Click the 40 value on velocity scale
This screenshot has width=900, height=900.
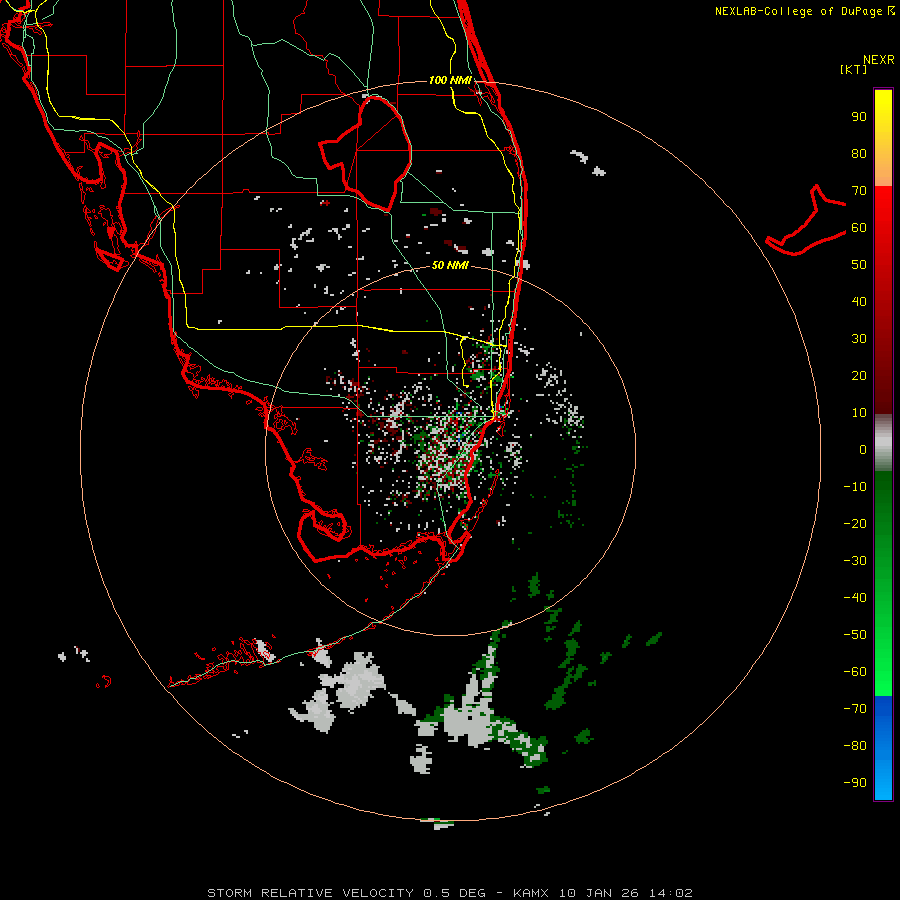click(x=859, y=301)
